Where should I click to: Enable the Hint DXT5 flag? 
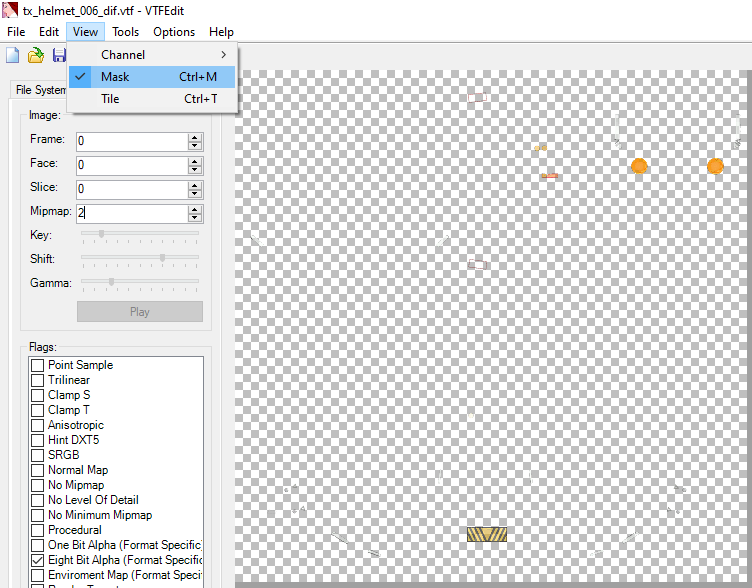click(x=37, y=440)
